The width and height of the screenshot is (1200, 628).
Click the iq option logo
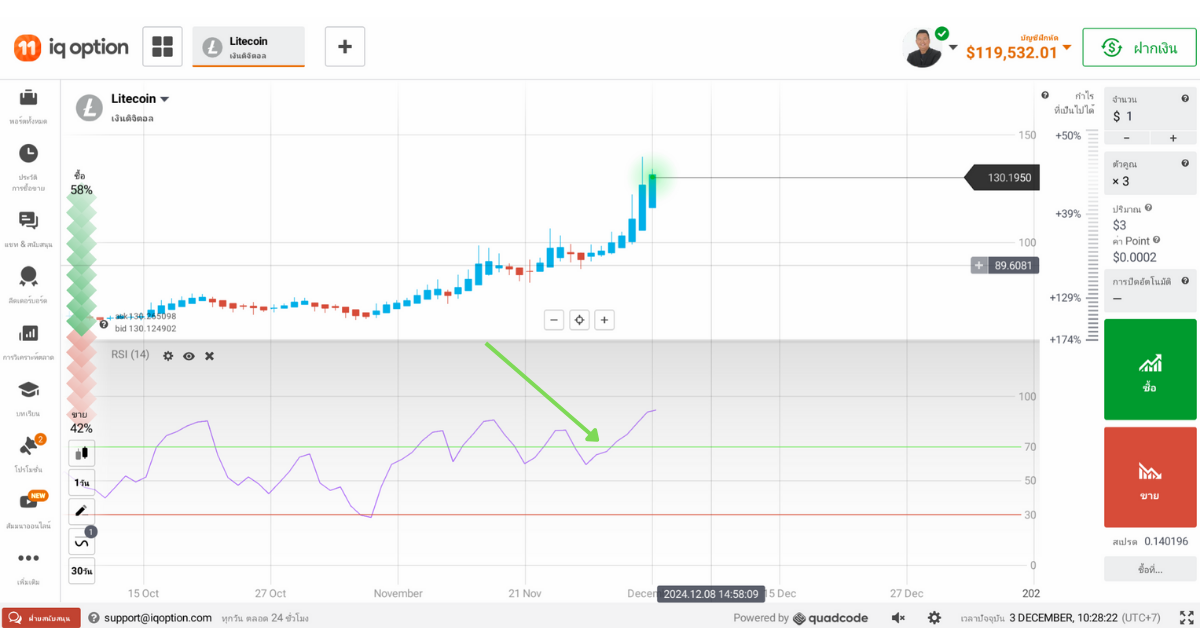click(71, 47)
